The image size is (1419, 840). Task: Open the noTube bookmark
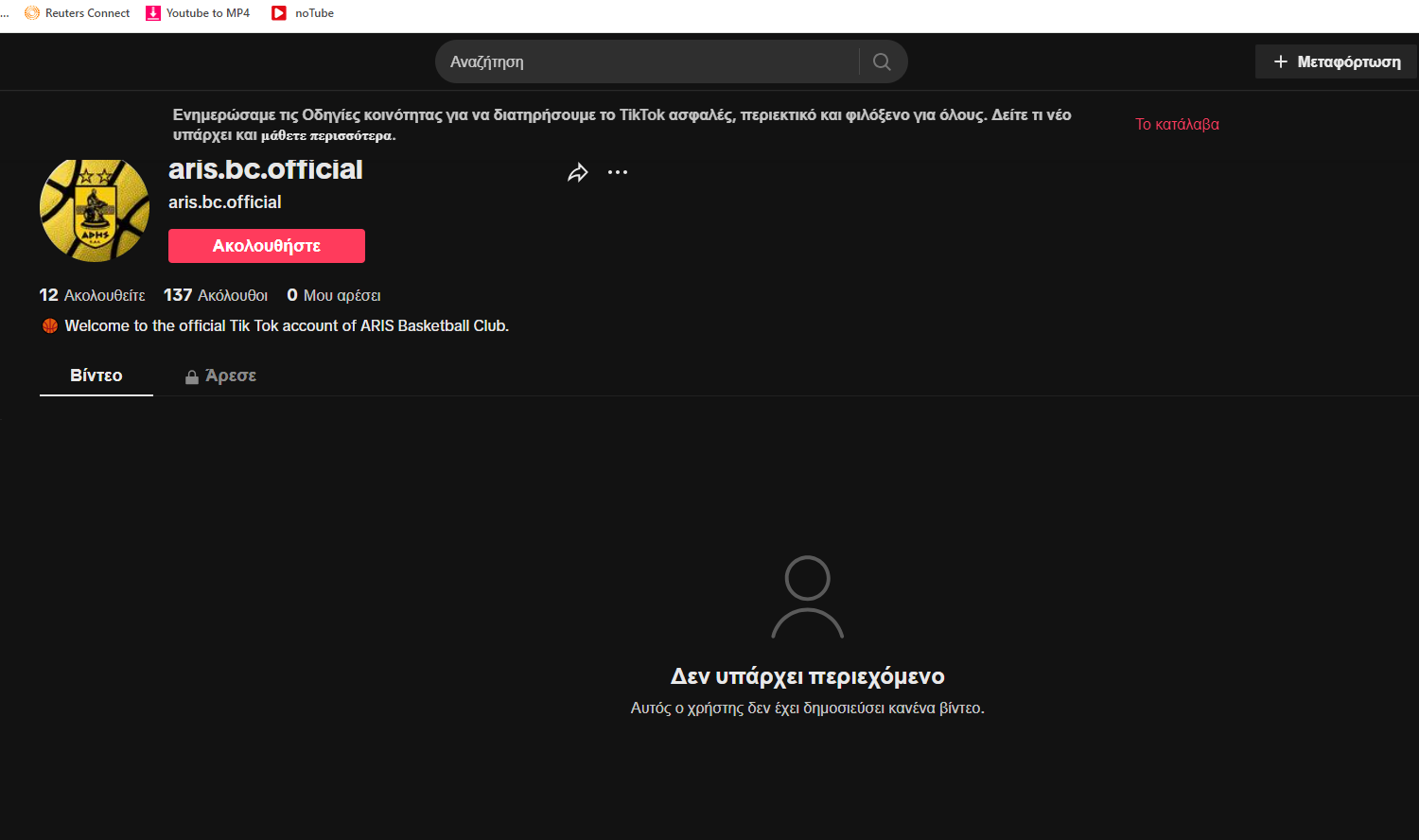303,13
